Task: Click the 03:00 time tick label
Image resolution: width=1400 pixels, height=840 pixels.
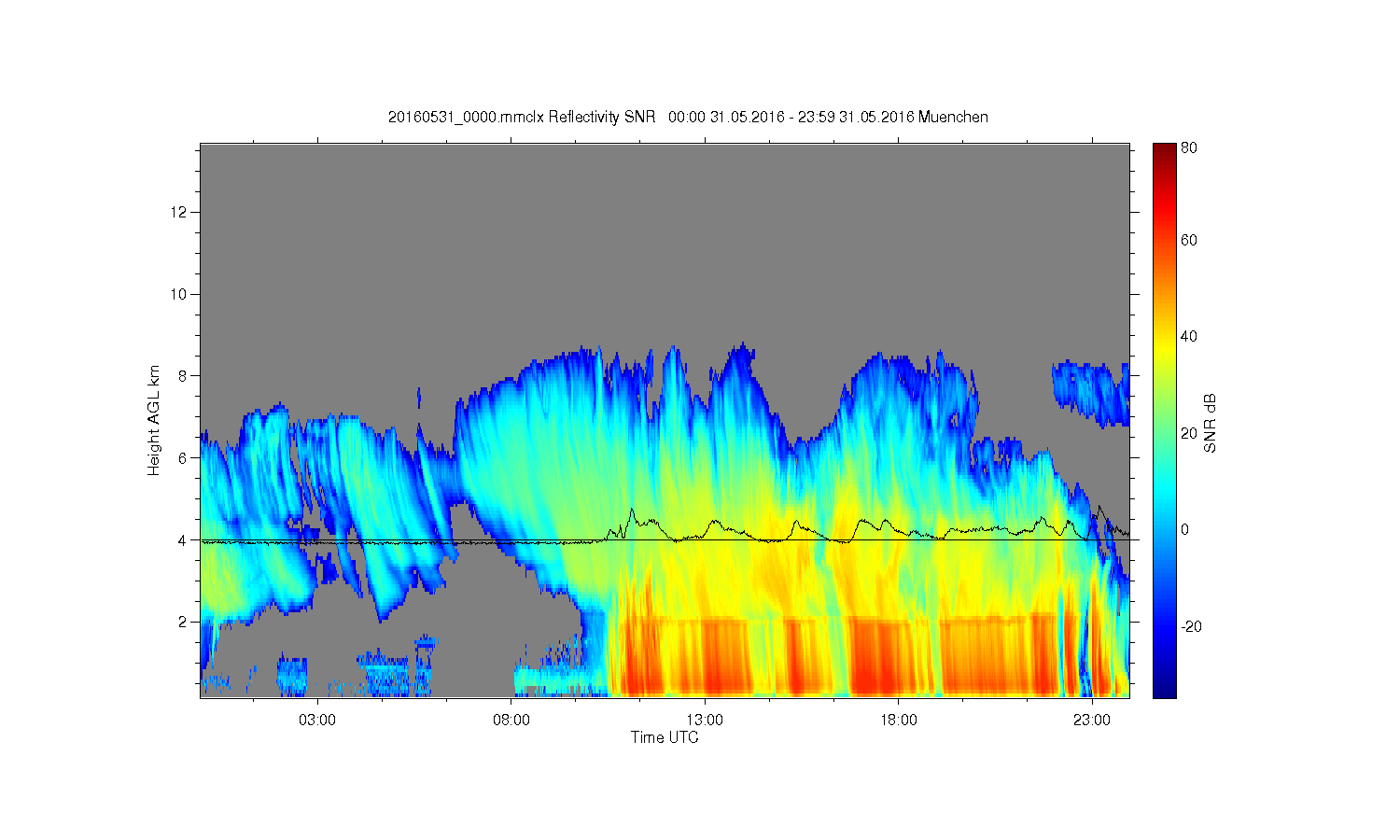Action: click(317, 720)
